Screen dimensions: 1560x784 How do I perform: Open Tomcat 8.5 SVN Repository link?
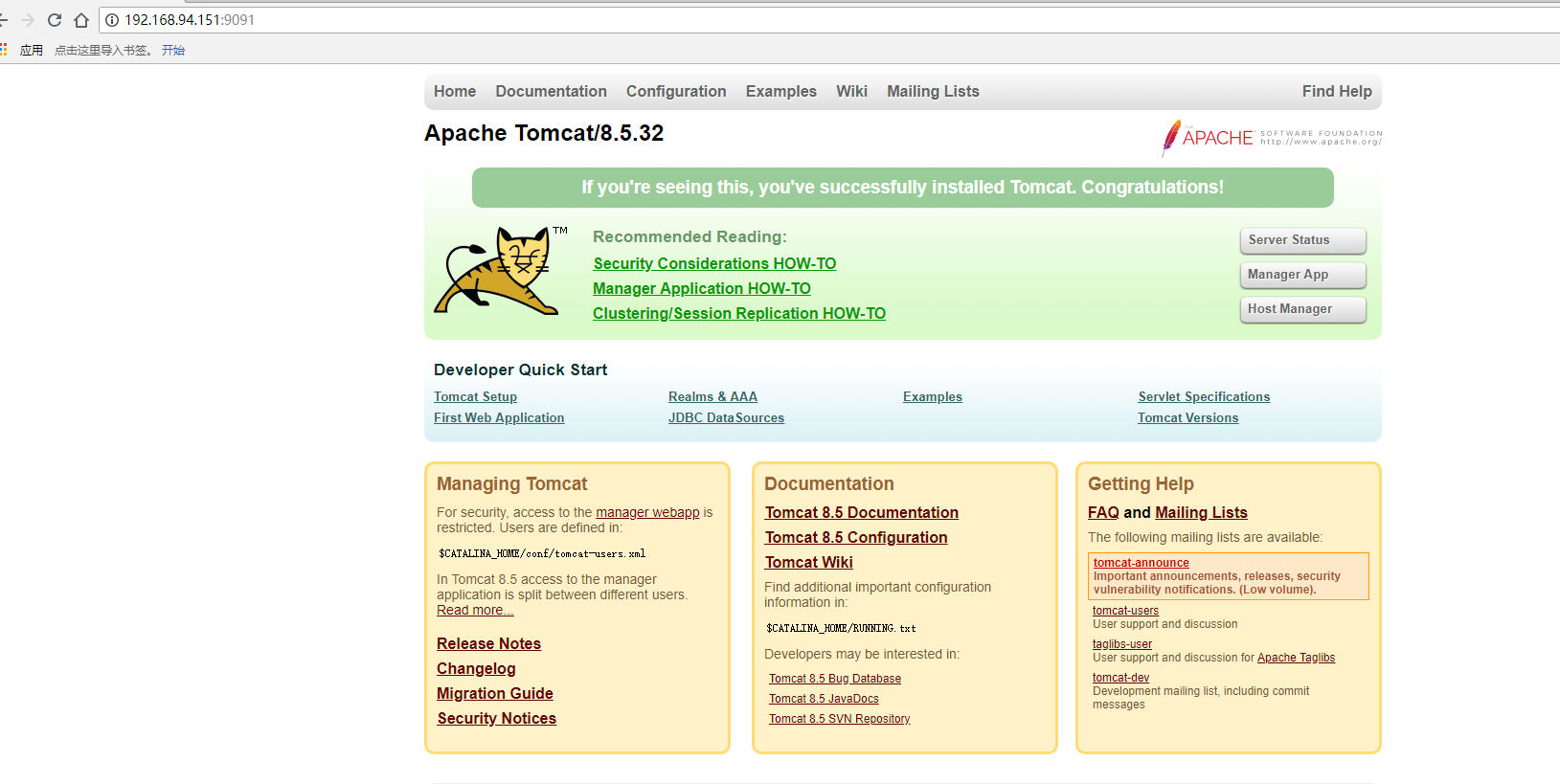[839, 719]
